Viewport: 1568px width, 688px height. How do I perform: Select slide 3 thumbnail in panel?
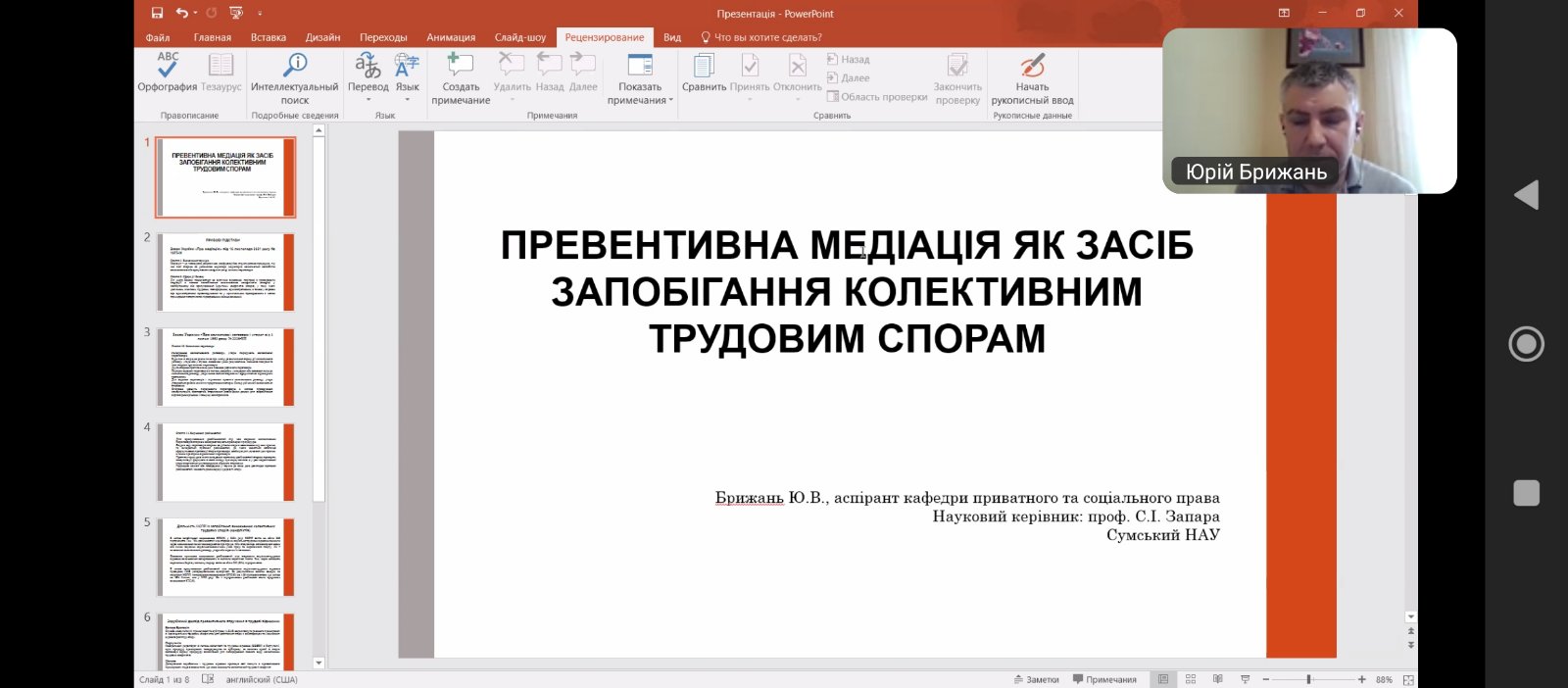[x=225, y=367]
